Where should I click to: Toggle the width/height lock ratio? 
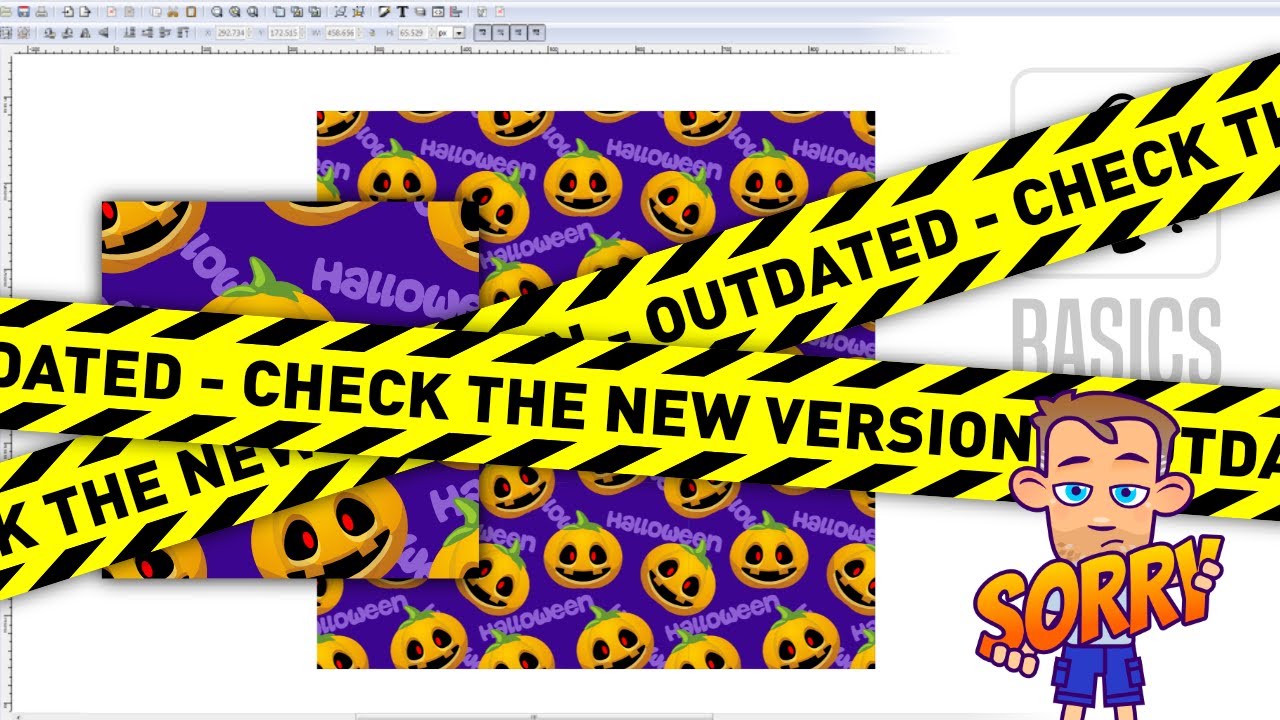[372, 33]
